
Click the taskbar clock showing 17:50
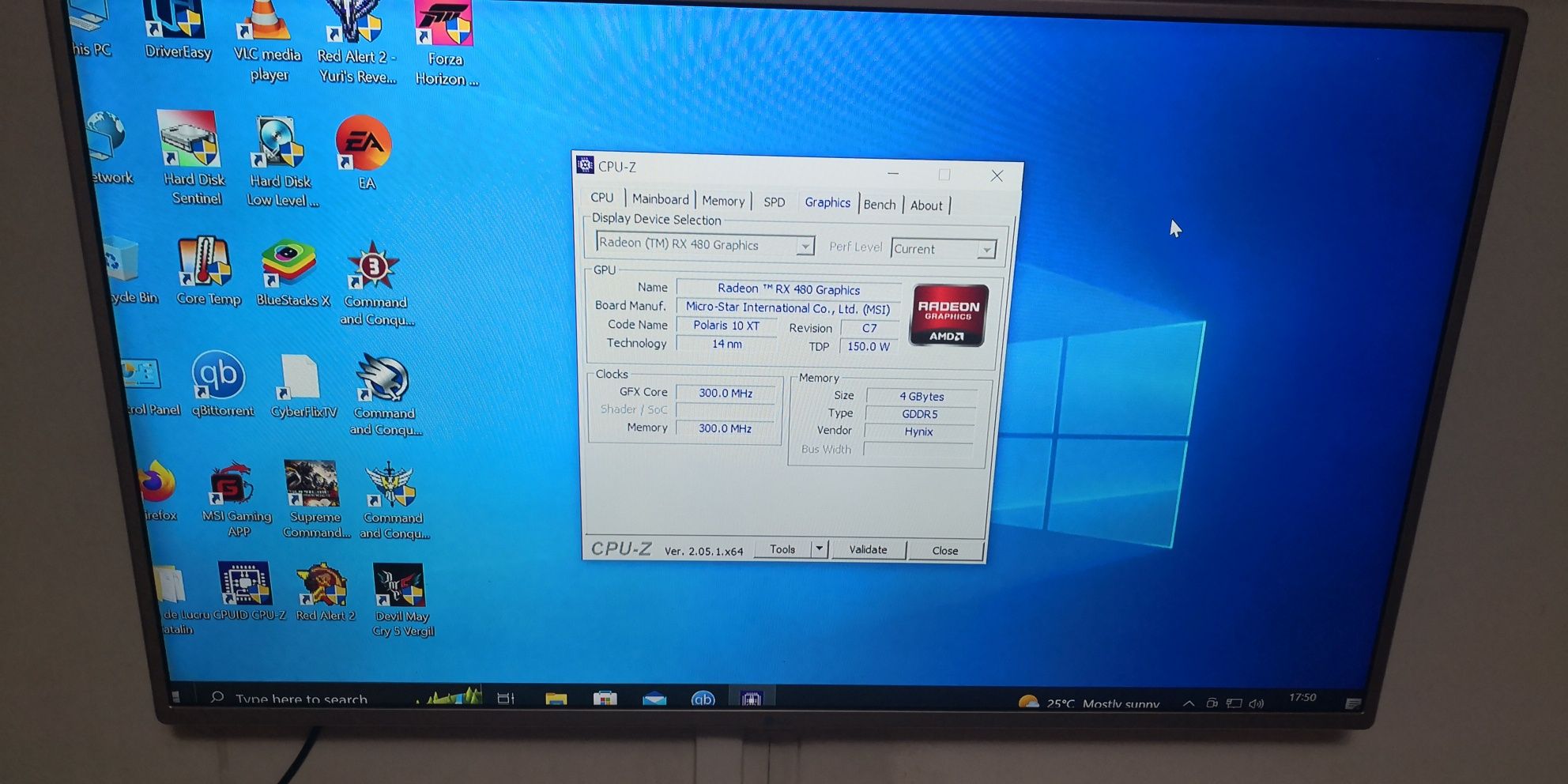pos(1302,697)
